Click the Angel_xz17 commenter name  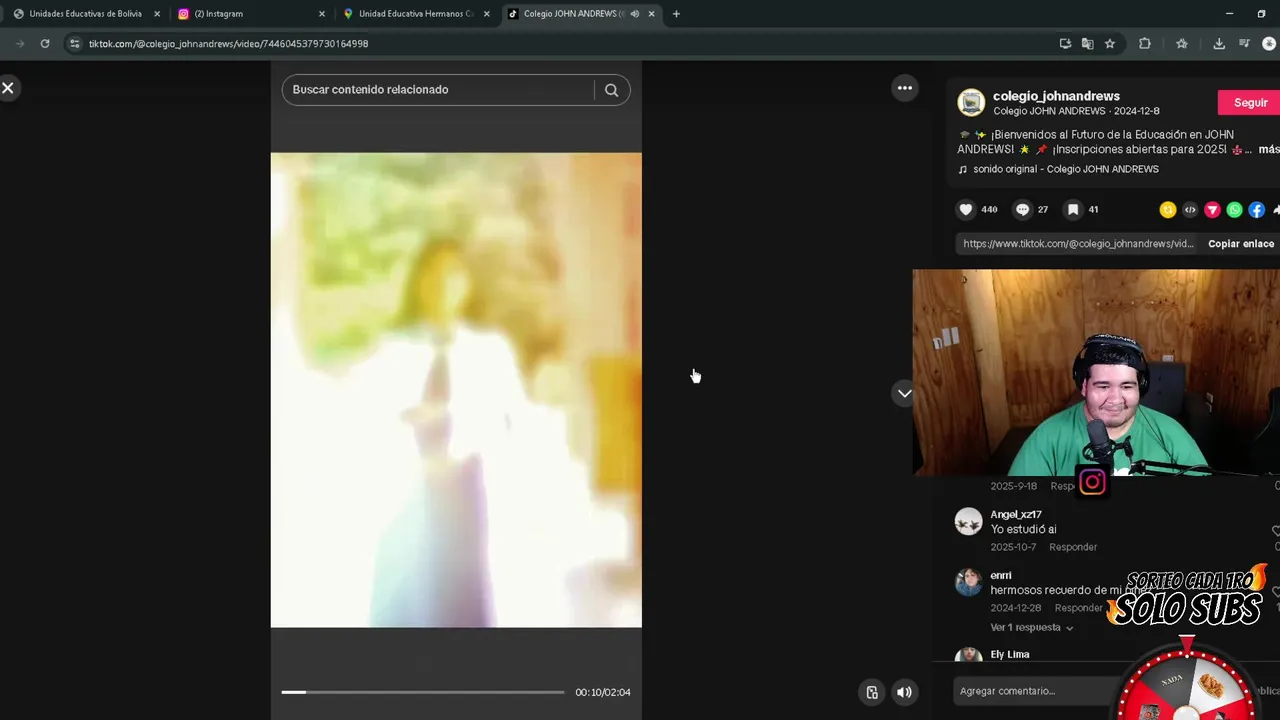[1016, 514]
